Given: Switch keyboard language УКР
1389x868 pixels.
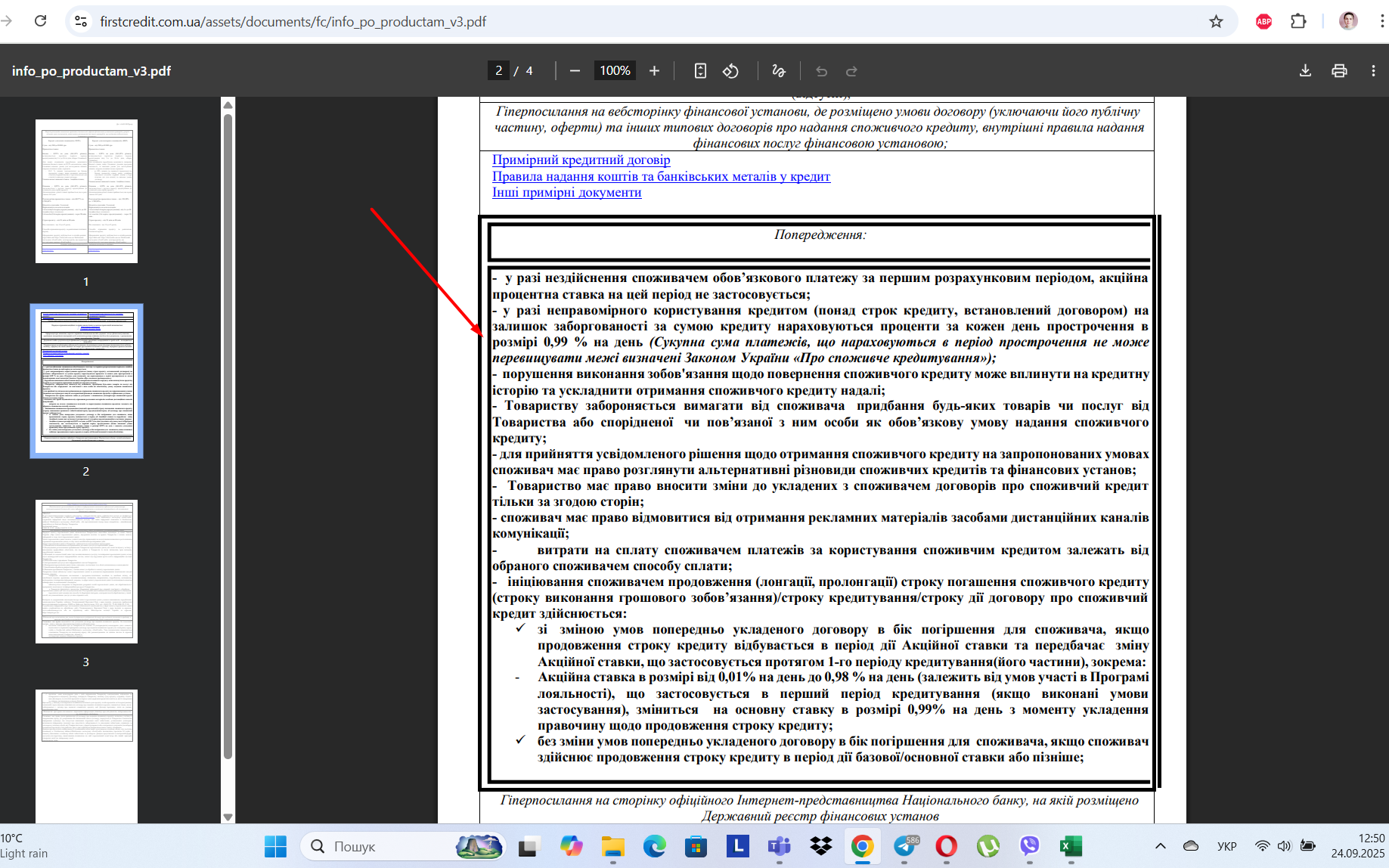Looking at the screenshot, I should 1227,846.
